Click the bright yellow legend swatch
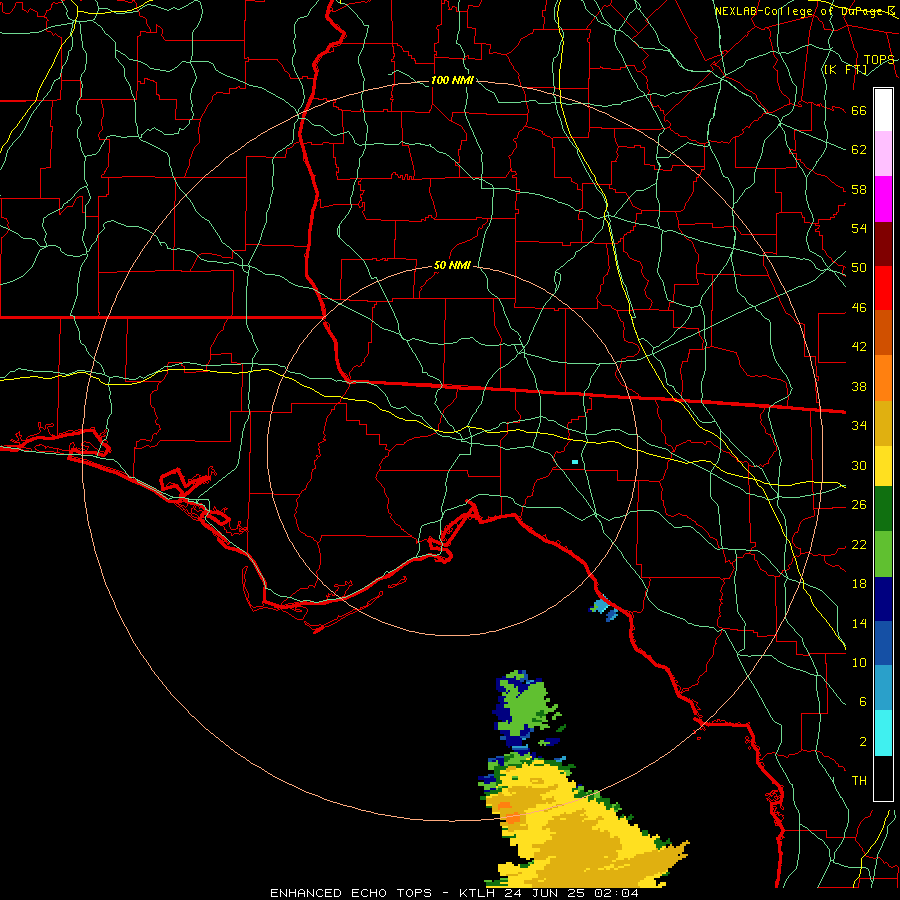 pos(883,465)
